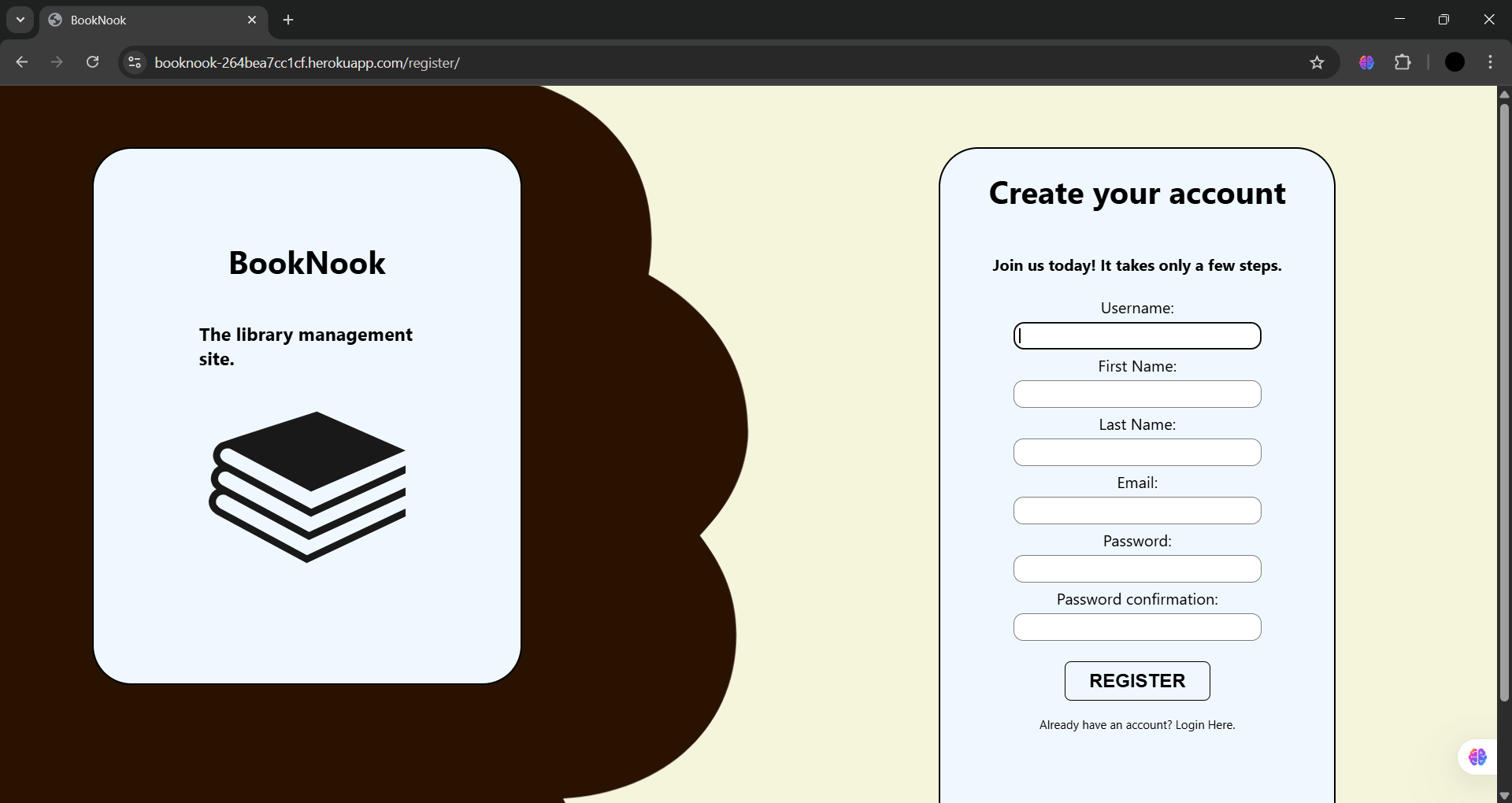This screenshot has width=1512, height=803.
Task: Select the Password confirmation field
Action: (1136, 627)
